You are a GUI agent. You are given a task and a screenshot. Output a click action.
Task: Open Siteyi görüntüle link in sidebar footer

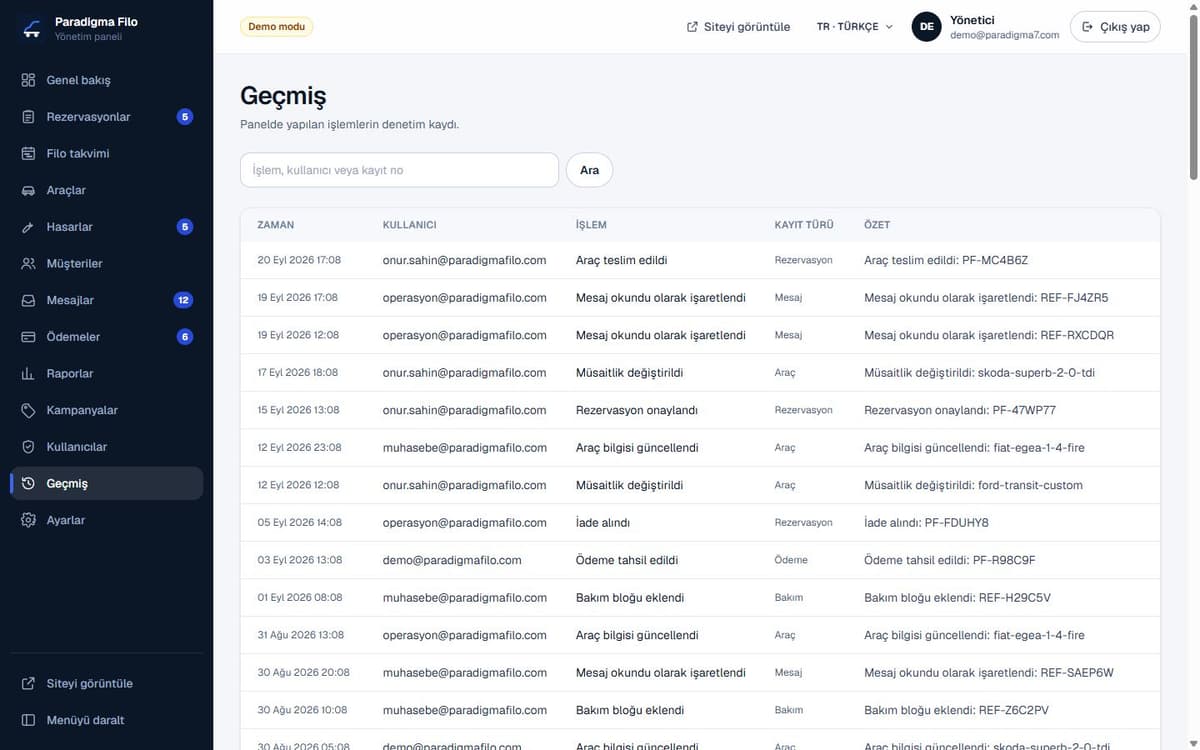pyautogui.click(x=106, y=684)
